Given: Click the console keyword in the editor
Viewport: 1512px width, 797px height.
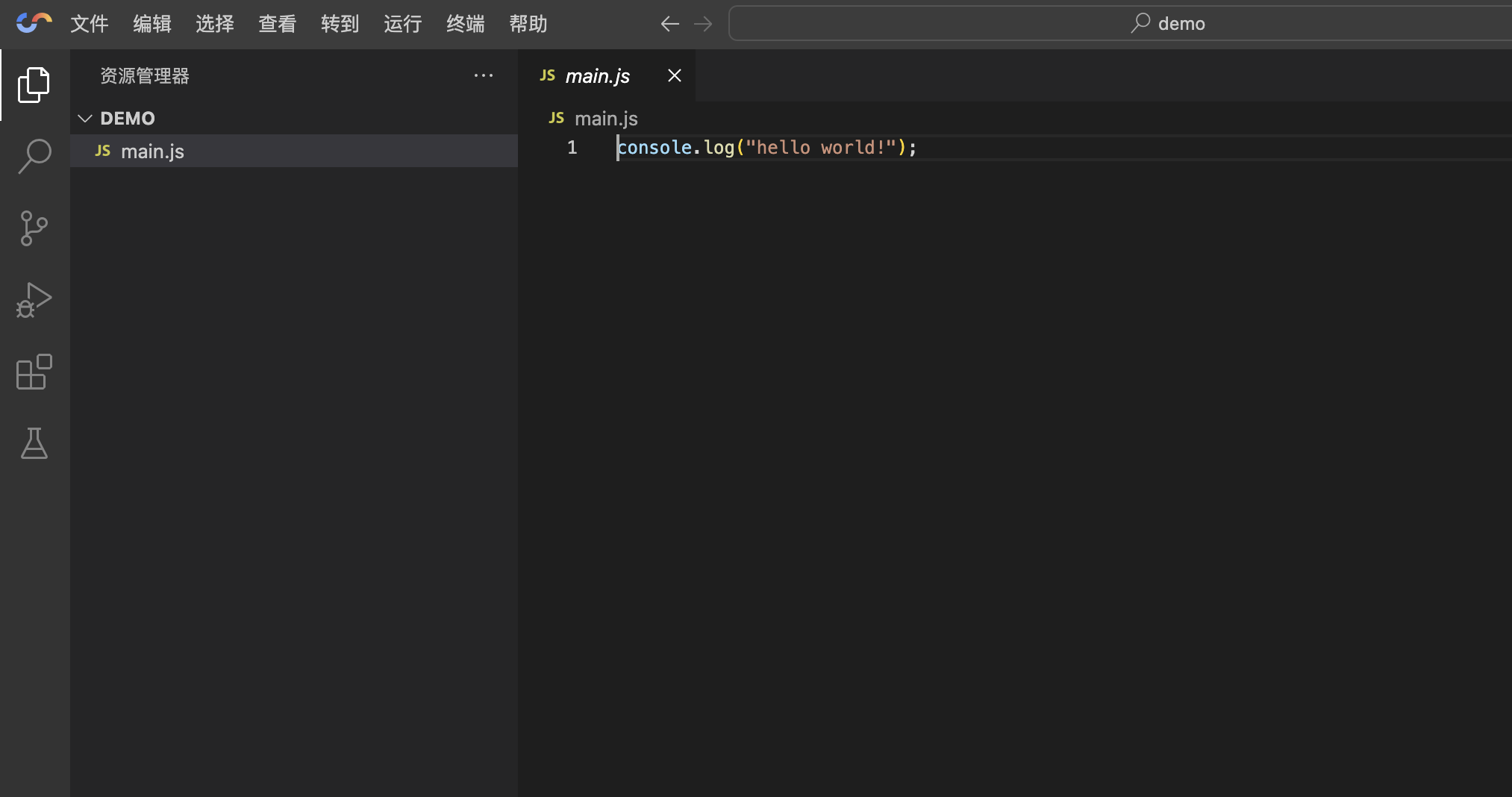Looking at the screenshot, I should [655, 147].
